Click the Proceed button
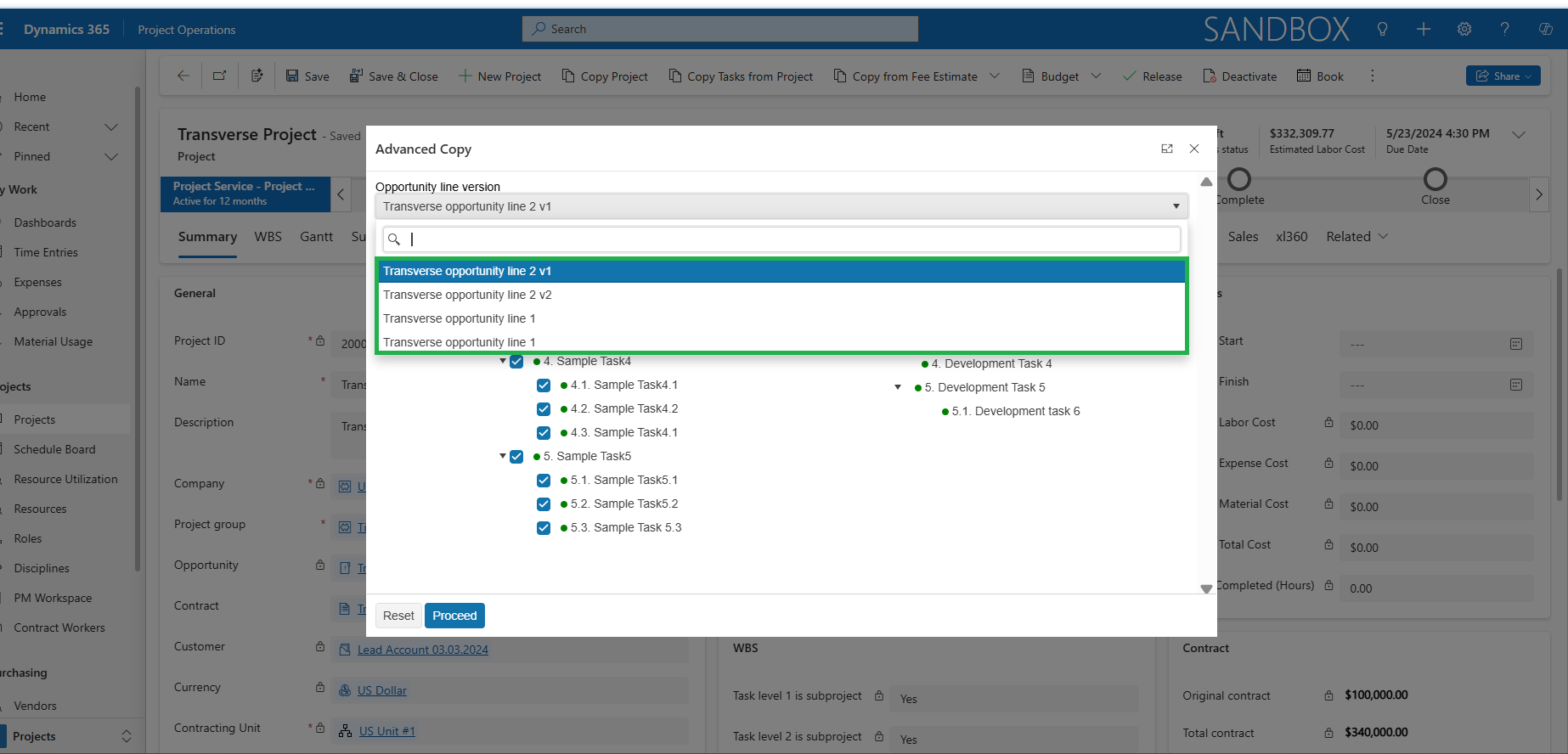This screenshot has height=754, width=1568. [x=454, y=616]
